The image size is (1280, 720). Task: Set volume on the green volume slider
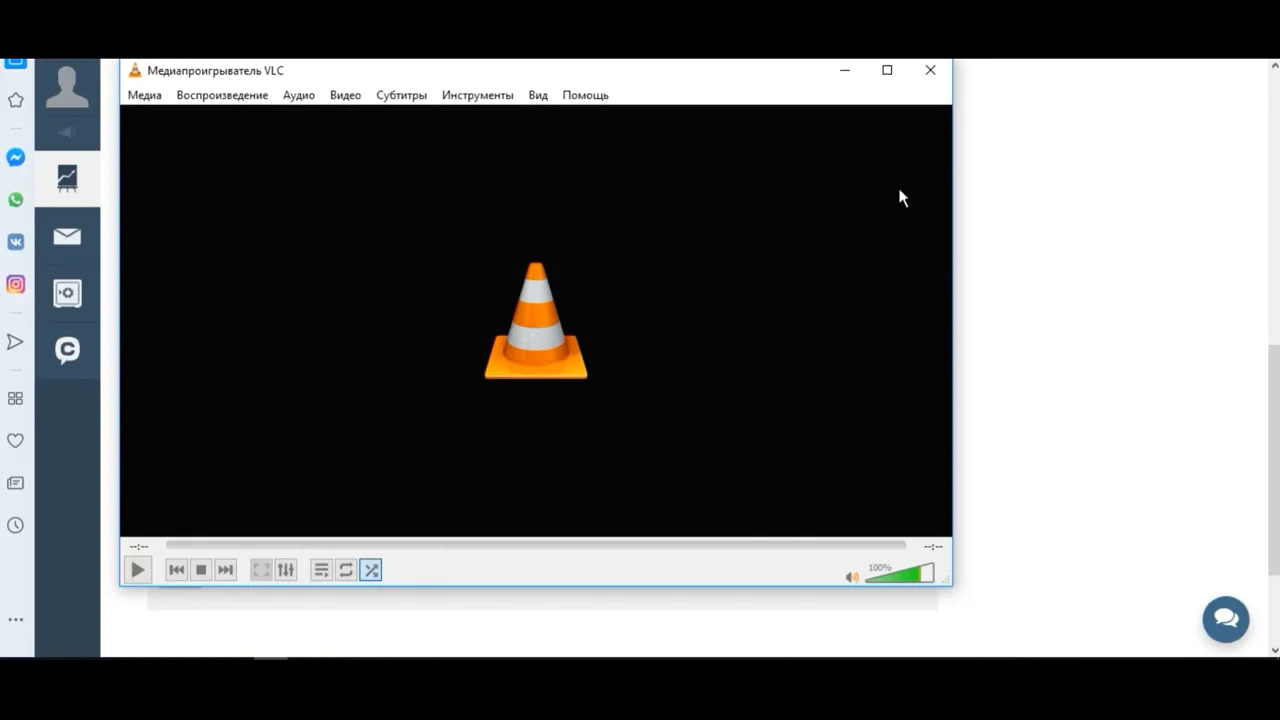pyautogui.click(x=899, y=573)
